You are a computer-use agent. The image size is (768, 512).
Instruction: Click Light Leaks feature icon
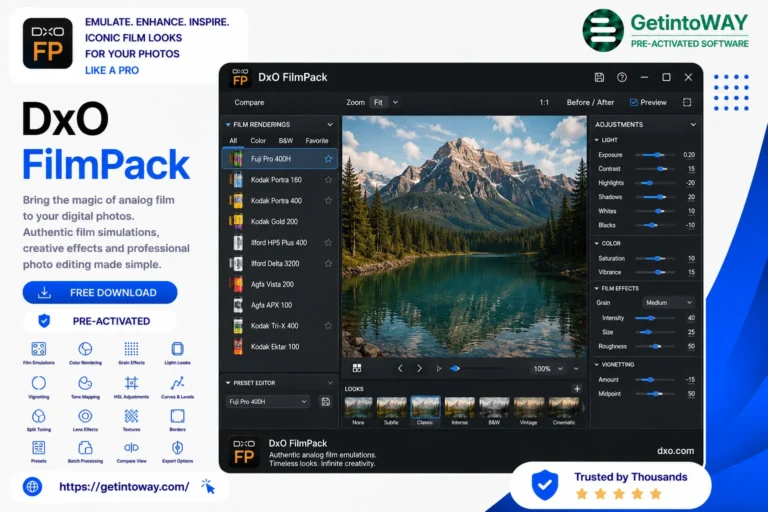point(177,349)
